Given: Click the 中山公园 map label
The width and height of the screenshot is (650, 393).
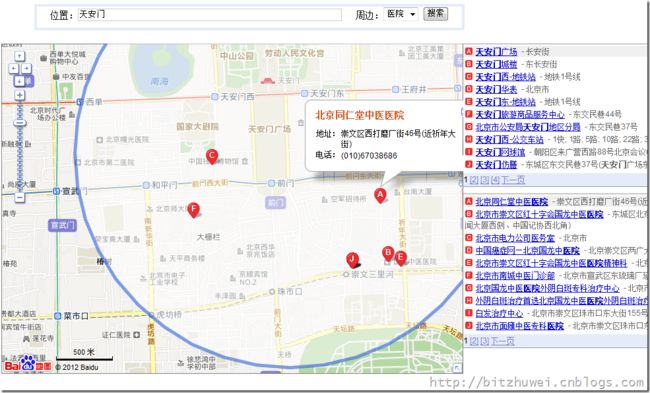Looking at the screenshot, I should click(x=237, y=56).
